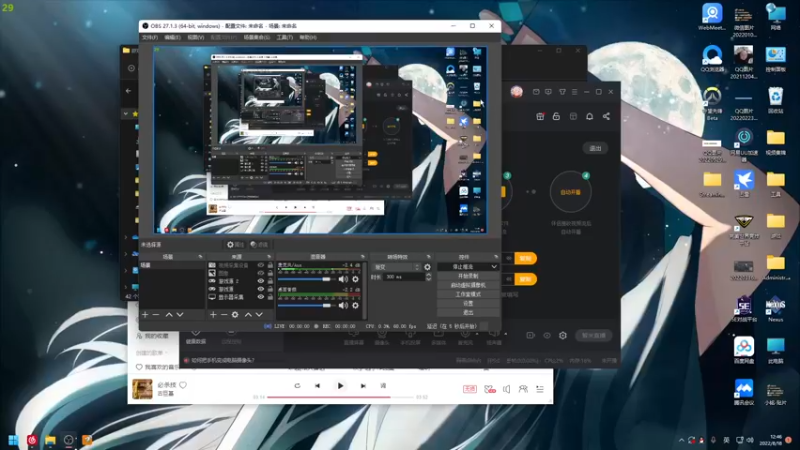Toggle lock on 显示器采集 source
800x450 pixels.
tap(270, 297)
